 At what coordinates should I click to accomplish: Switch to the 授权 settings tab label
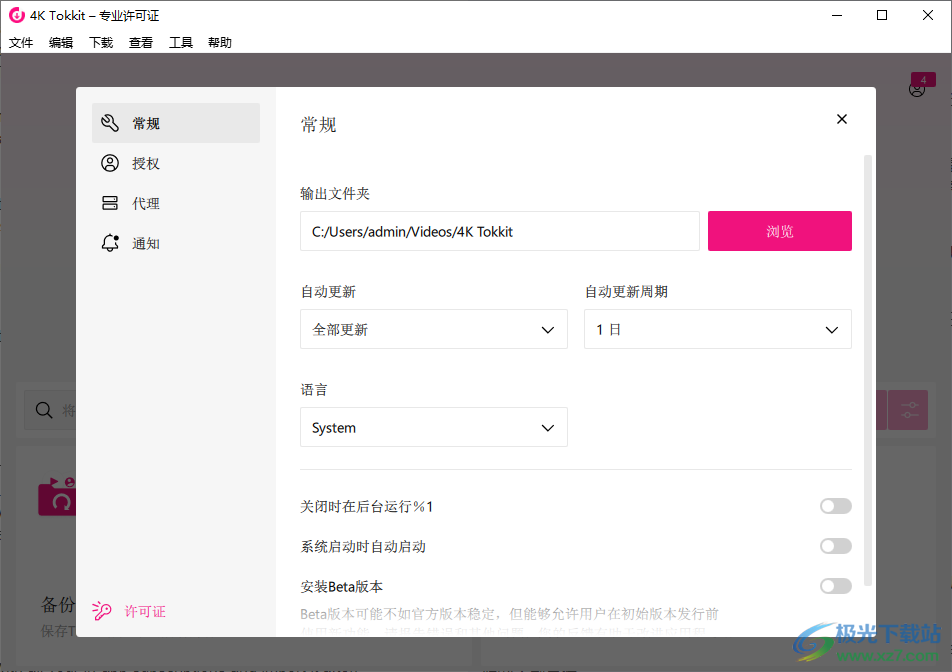click(146, 163)
